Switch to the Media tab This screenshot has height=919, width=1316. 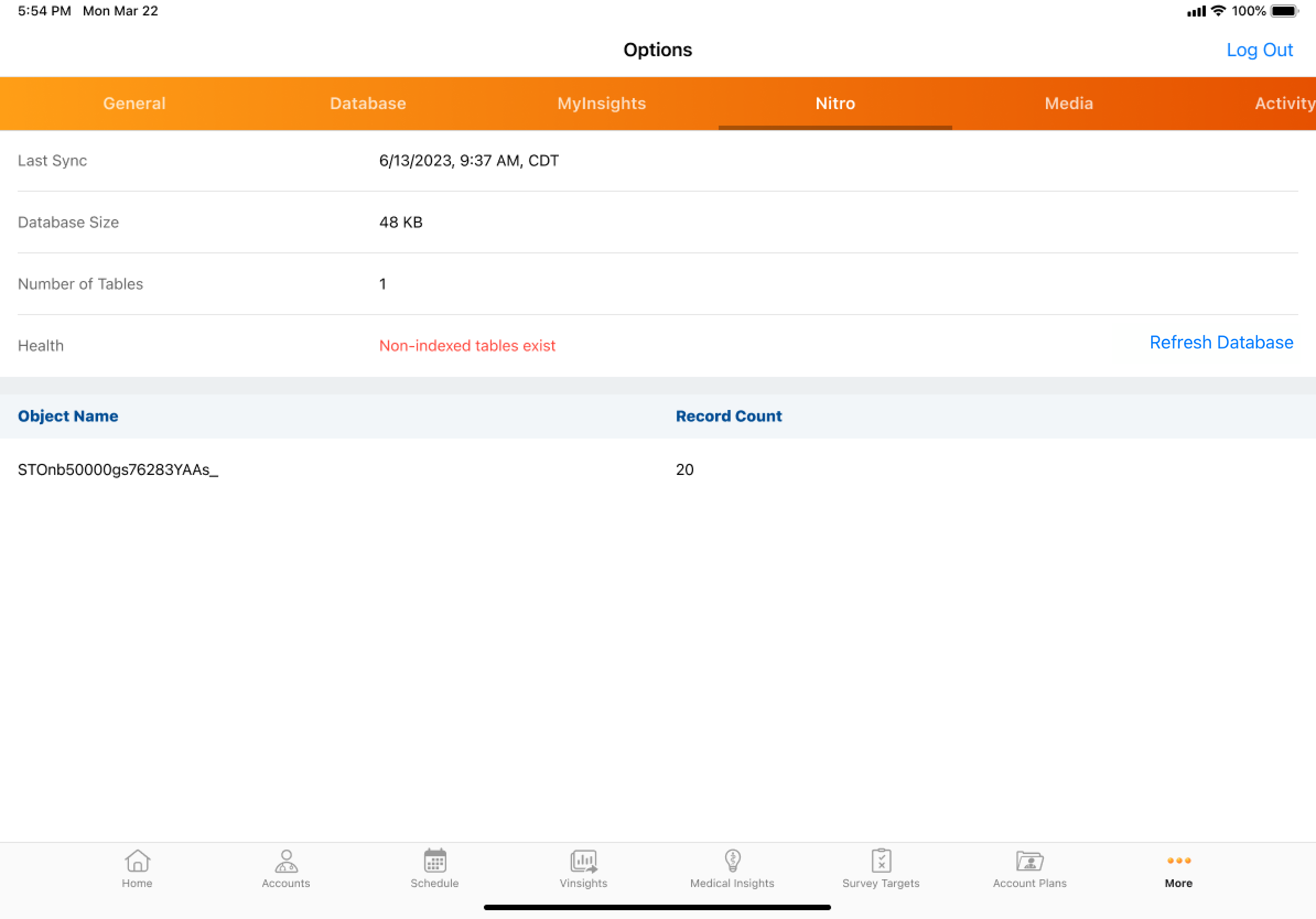click(x=1069, y=103)
